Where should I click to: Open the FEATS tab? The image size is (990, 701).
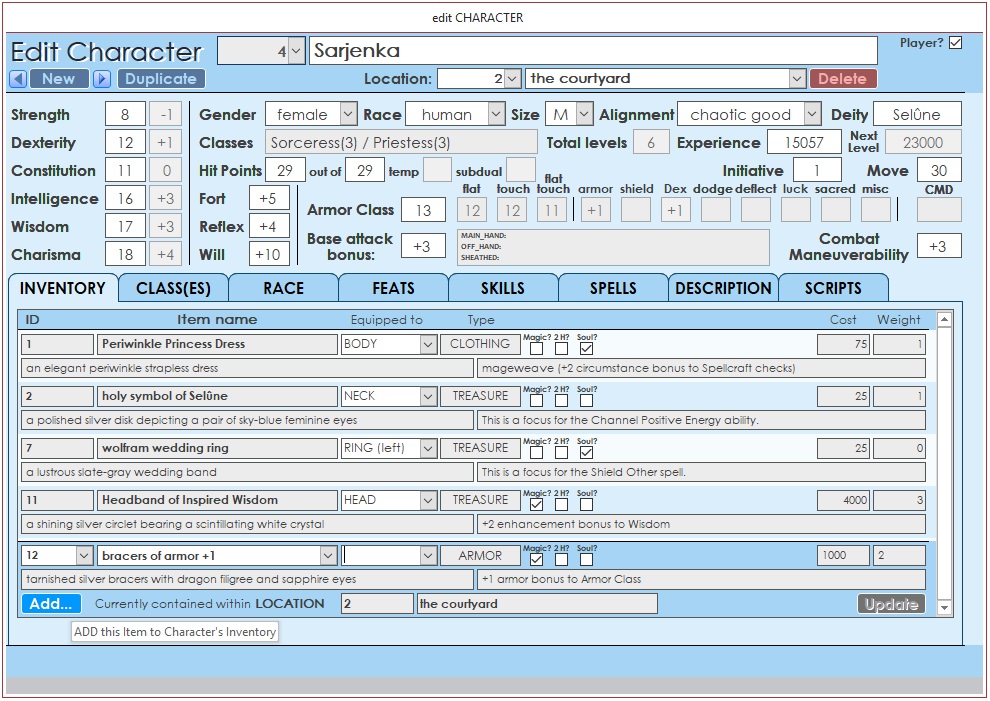coord(393,288)
